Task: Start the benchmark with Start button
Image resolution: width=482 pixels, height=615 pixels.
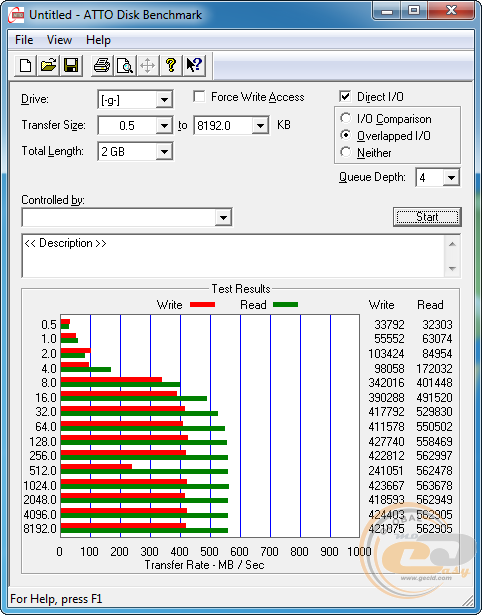Action: [x=427, y=217]
